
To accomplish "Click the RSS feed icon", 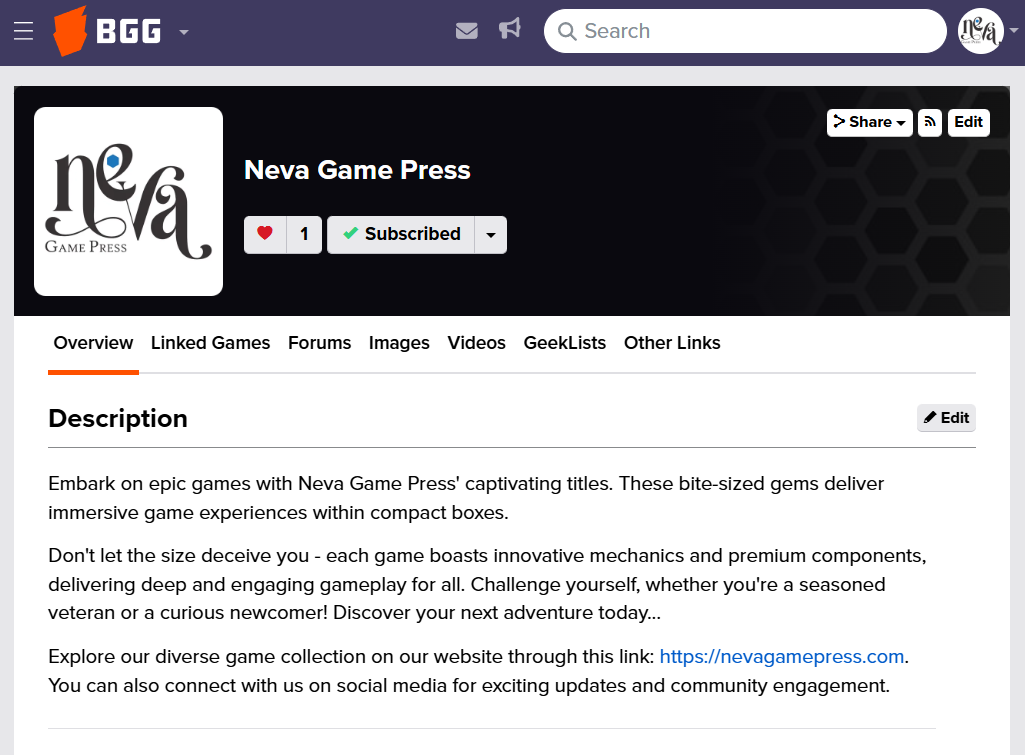I will click(930, 122).
